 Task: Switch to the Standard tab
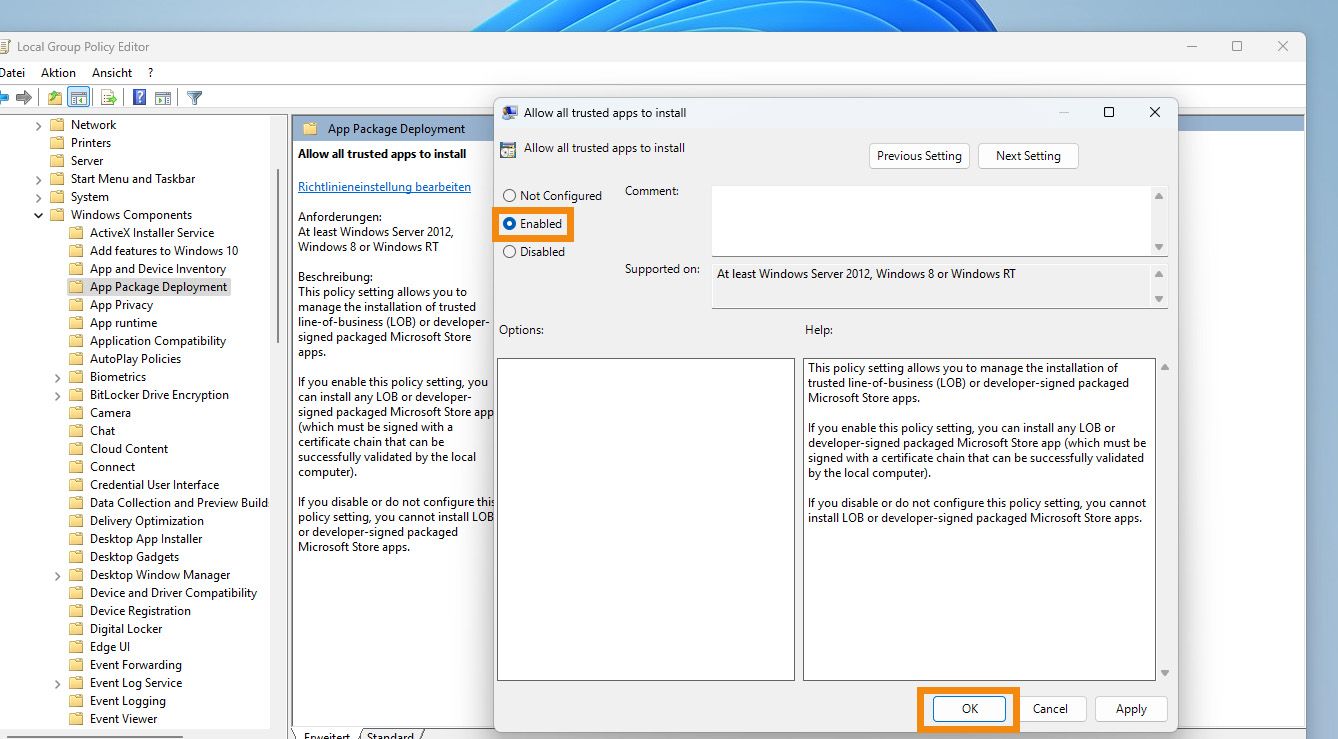pyautogui.click(x=390, y=735)
